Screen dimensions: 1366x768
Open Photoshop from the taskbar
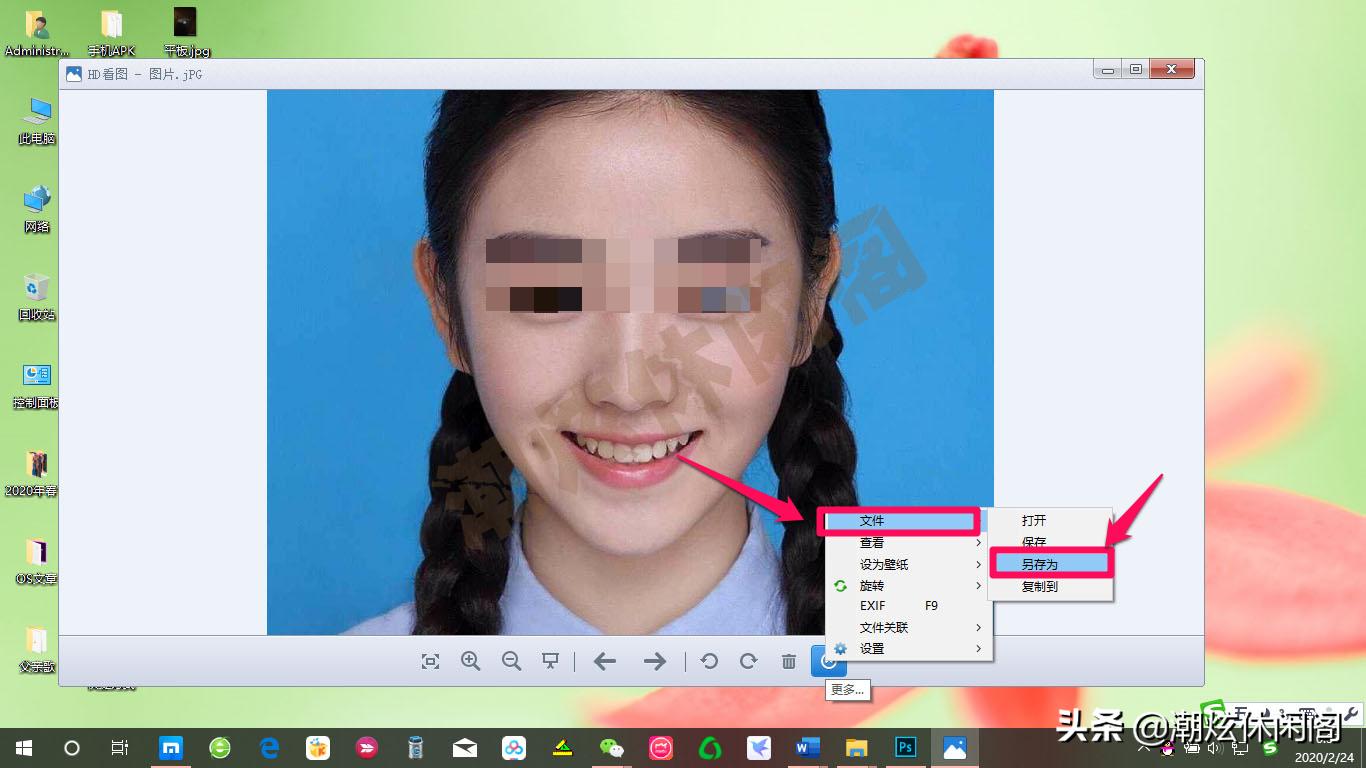(905, 747)
